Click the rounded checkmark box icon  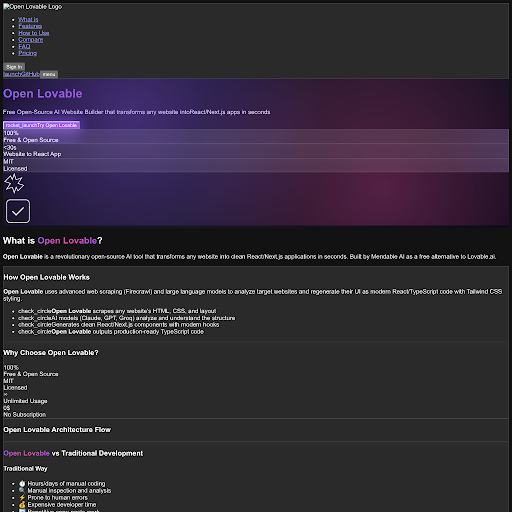(x=18, y=211)
